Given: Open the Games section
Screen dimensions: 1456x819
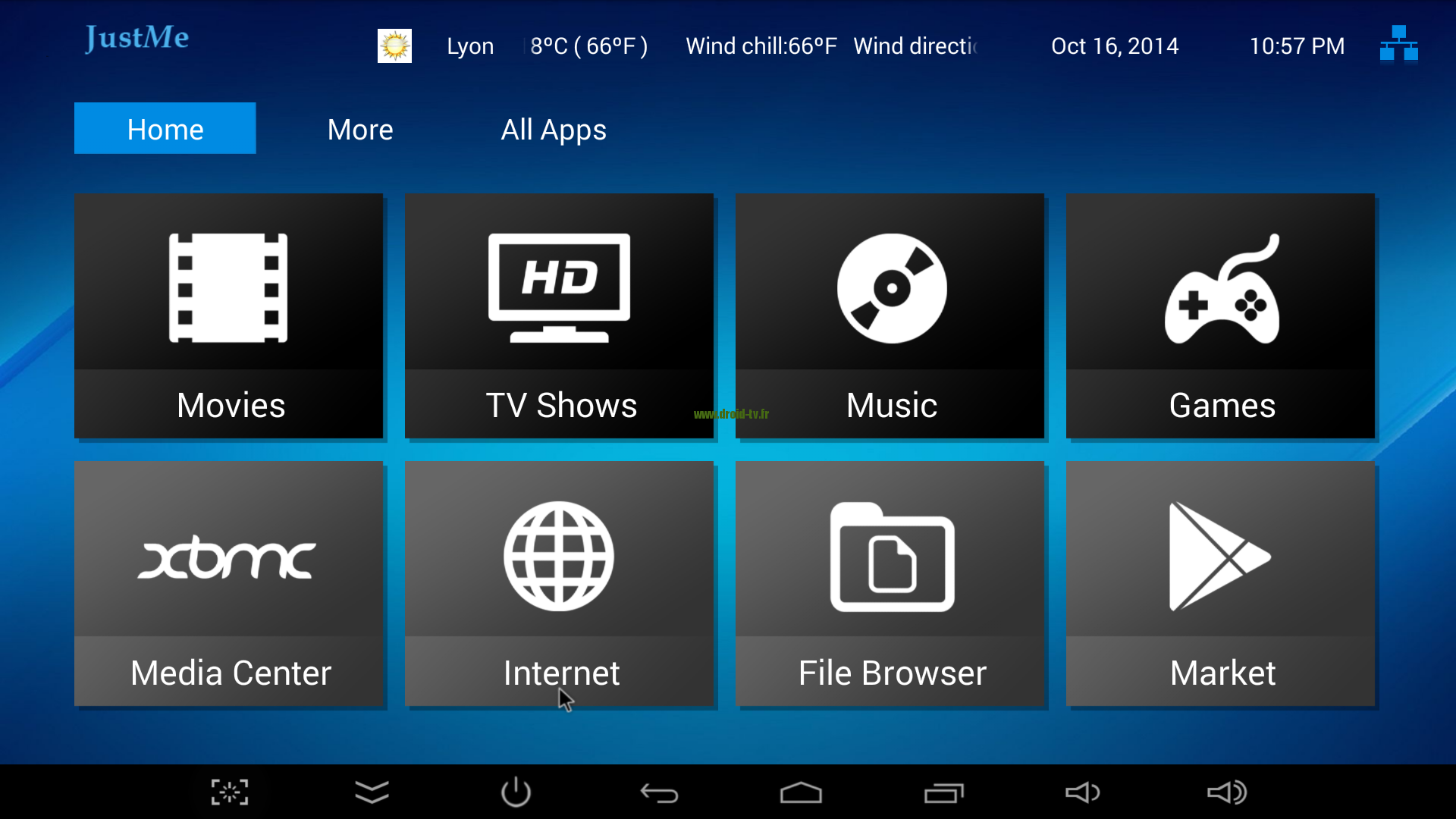Looking at the screenshot, I should tap(1221, 315).
